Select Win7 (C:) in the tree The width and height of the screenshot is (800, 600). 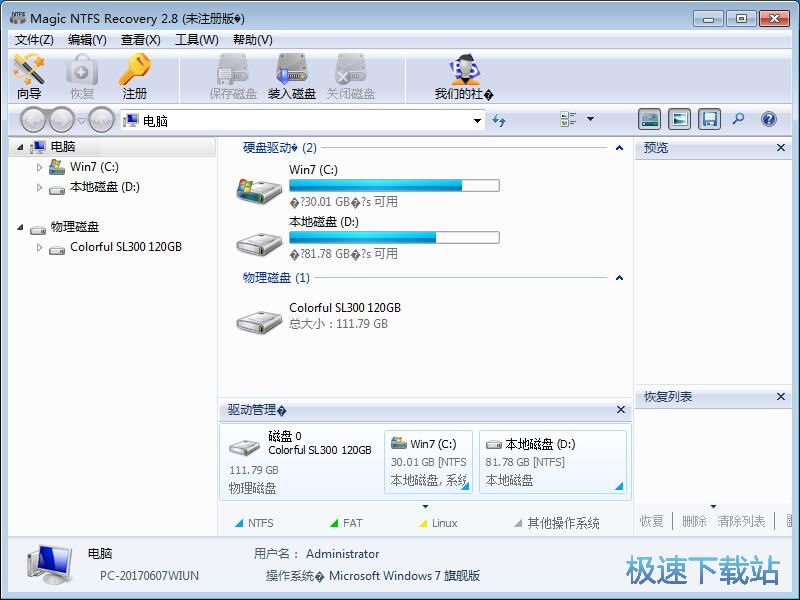[94, 167]
